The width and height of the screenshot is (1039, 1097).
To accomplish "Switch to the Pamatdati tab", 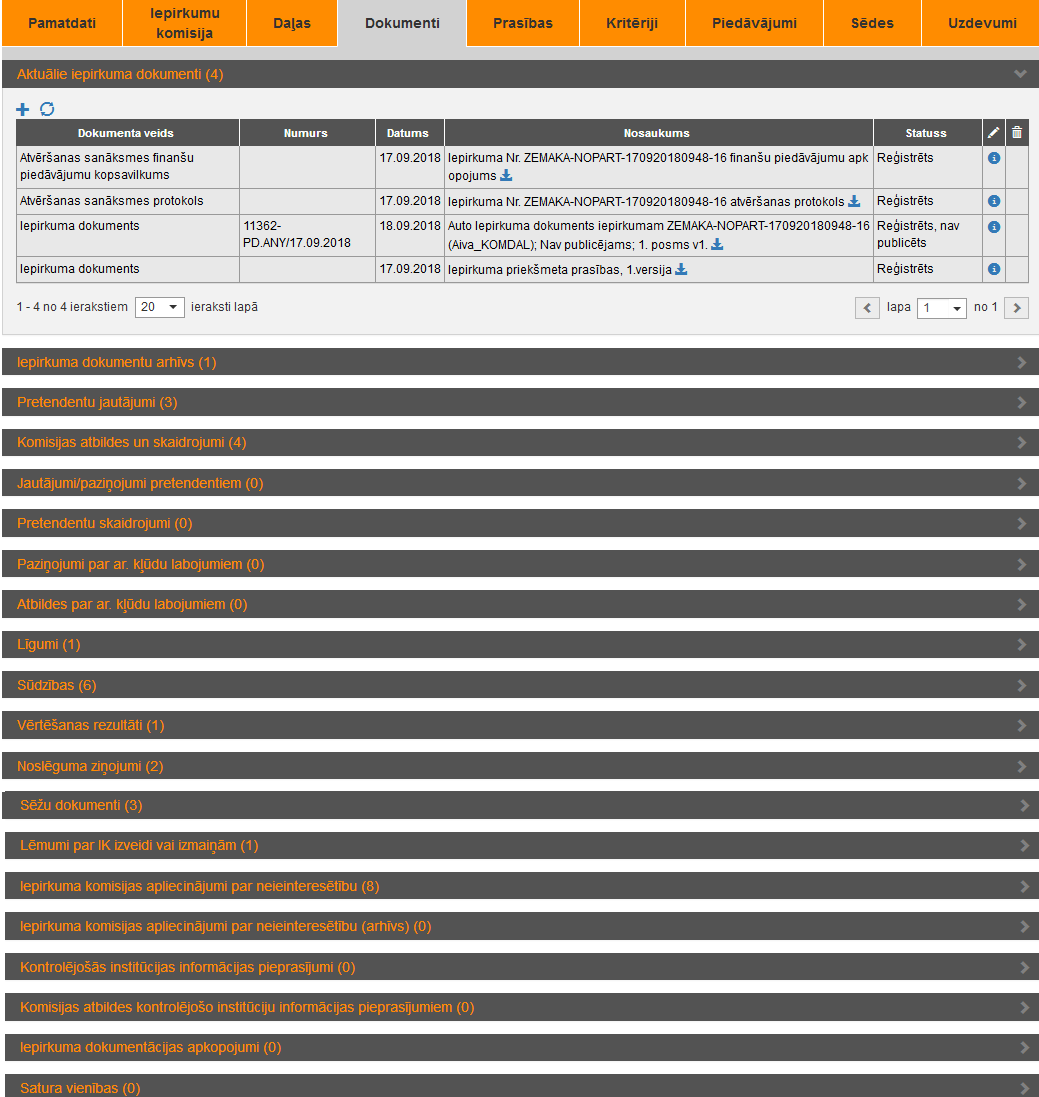I will coord(62,23).
